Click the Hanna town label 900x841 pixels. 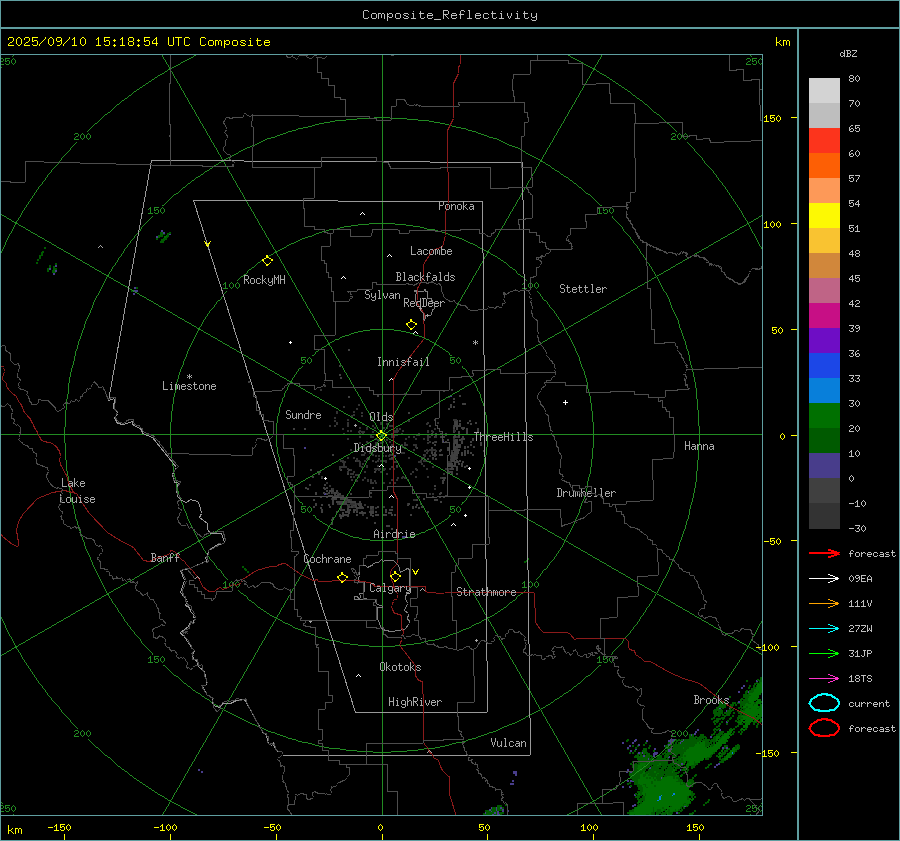coord(699,446)
